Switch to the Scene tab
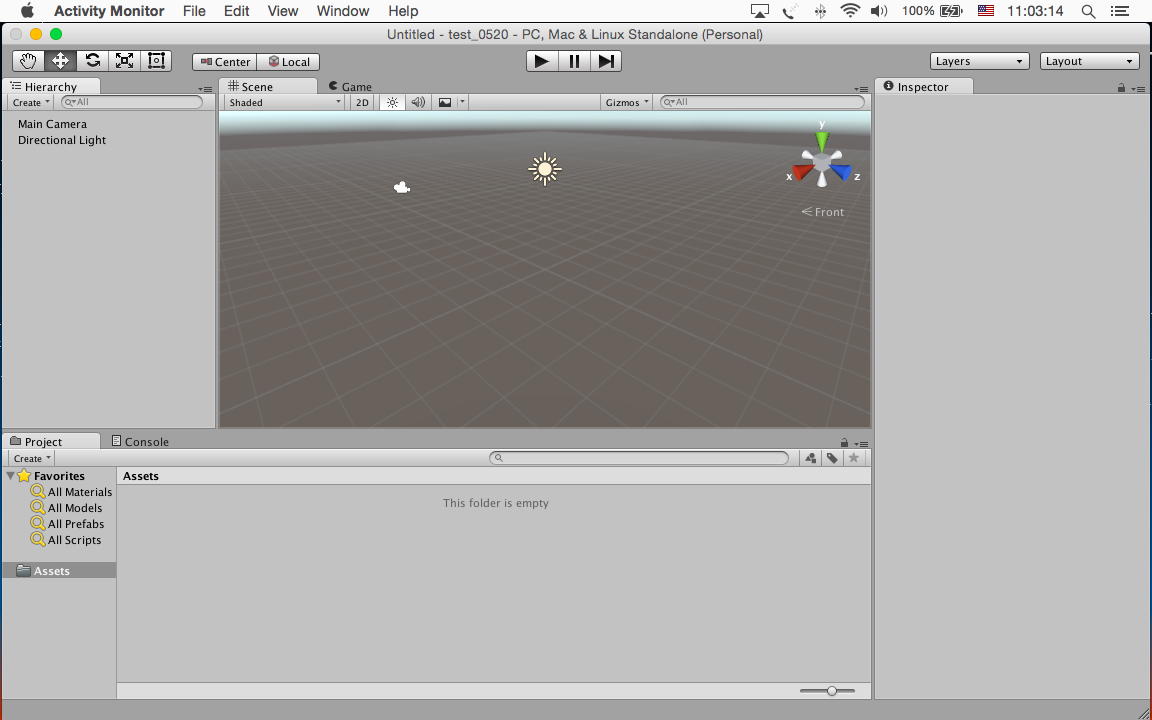 [x=268, y=87]
